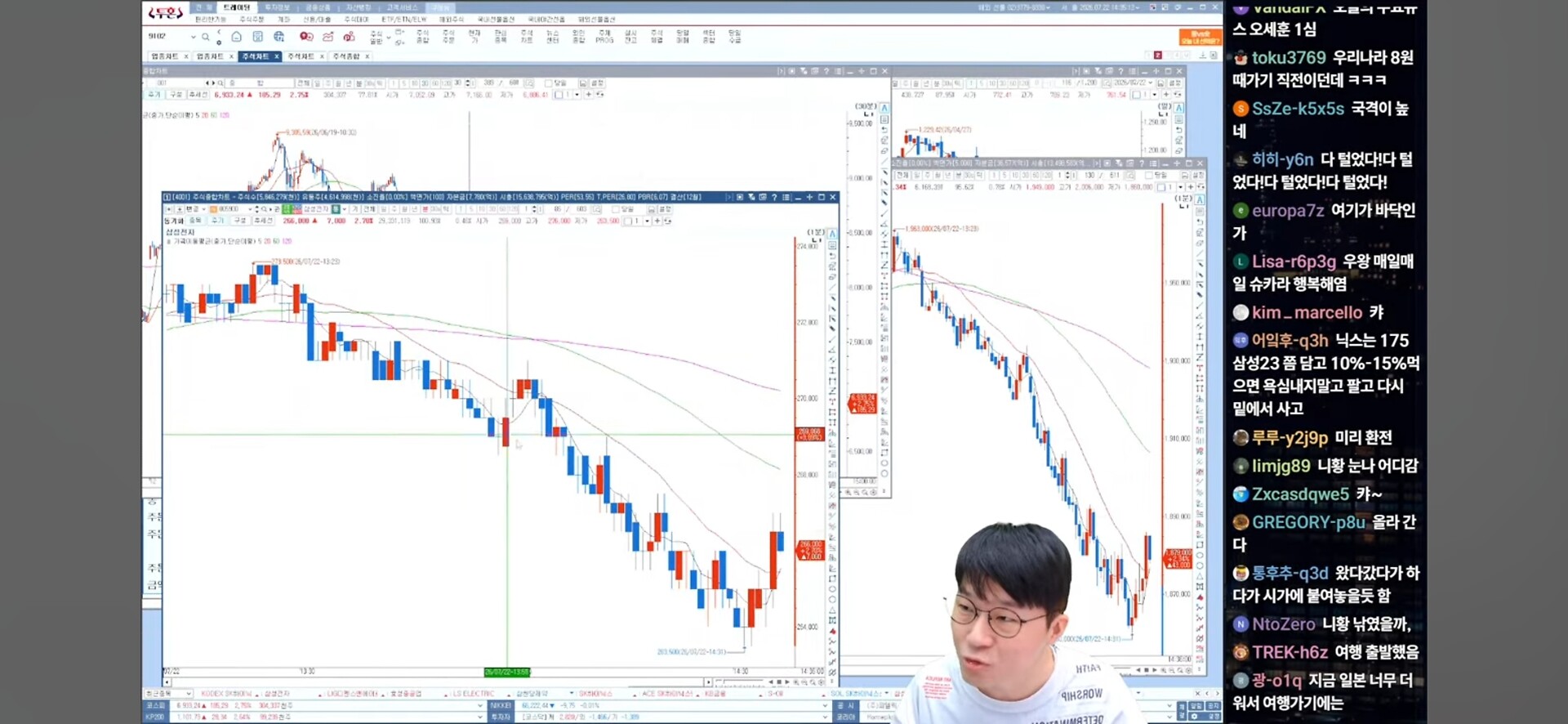
Task: Toggle the 당일 checkbox in the Samsung chart toolbar
Action: [615, 209]
